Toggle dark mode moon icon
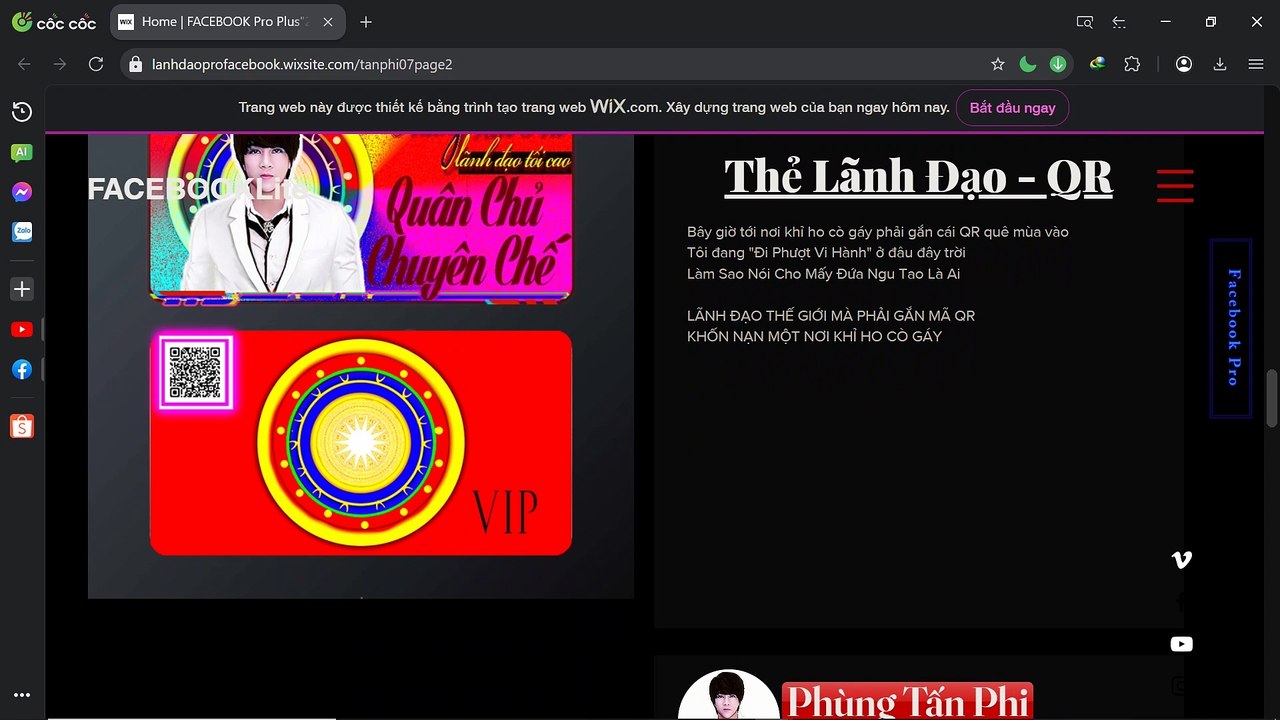The height and width of the screenshot is (720, 1280). [x=1027, y=64]
